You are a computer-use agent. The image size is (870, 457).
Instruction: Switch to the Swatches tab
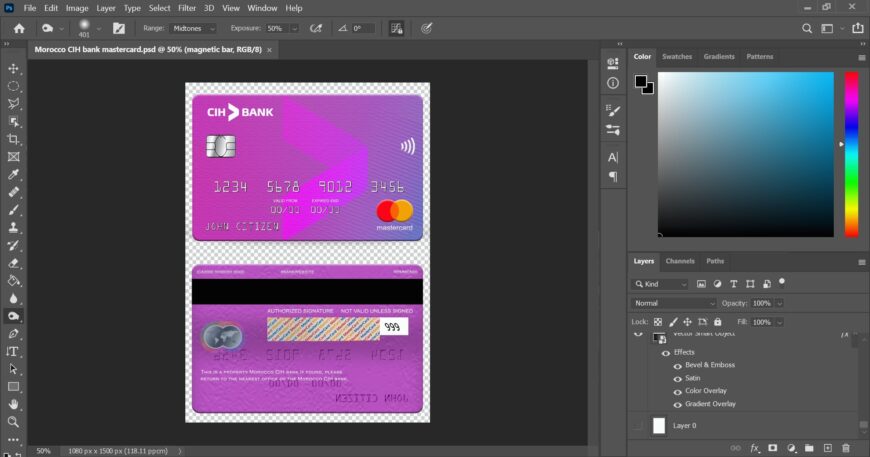(x=676, y=57)
